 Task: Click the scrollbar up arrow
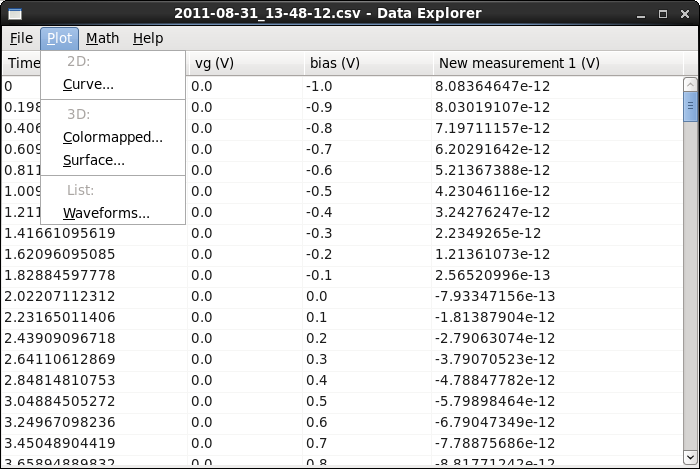point(690,84)
